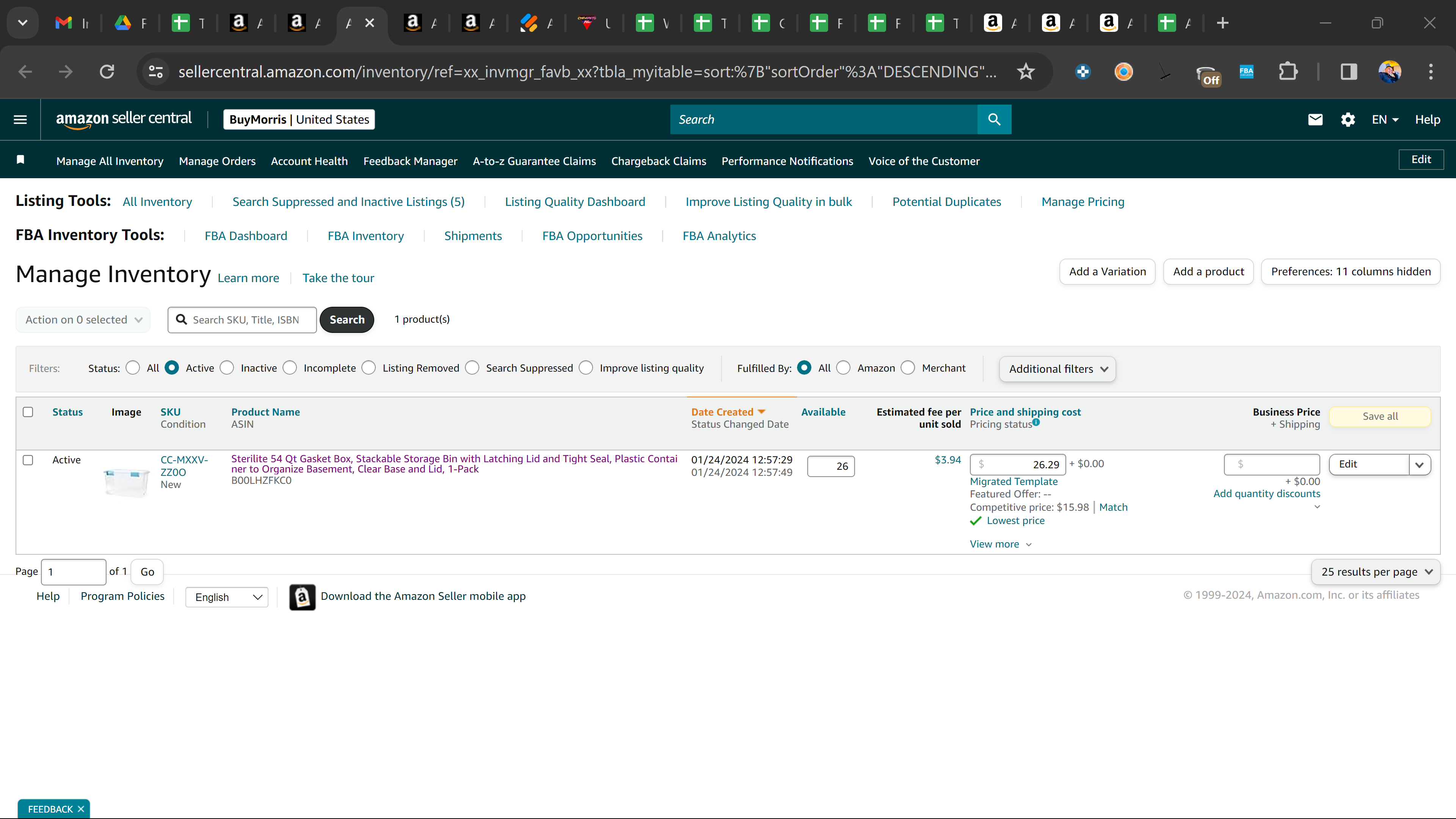Image resolution: width=1456 pixels, height=819 pixels.
Task: Select the All status radio button
Action: tap(133, 368)
